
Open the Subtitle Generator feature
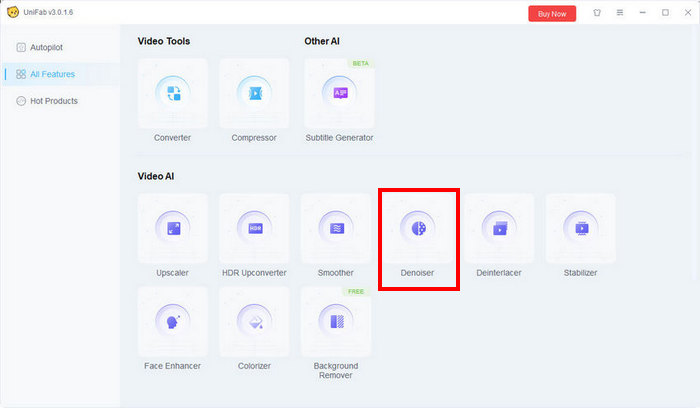pyautogui.click(x=339, y=93)
